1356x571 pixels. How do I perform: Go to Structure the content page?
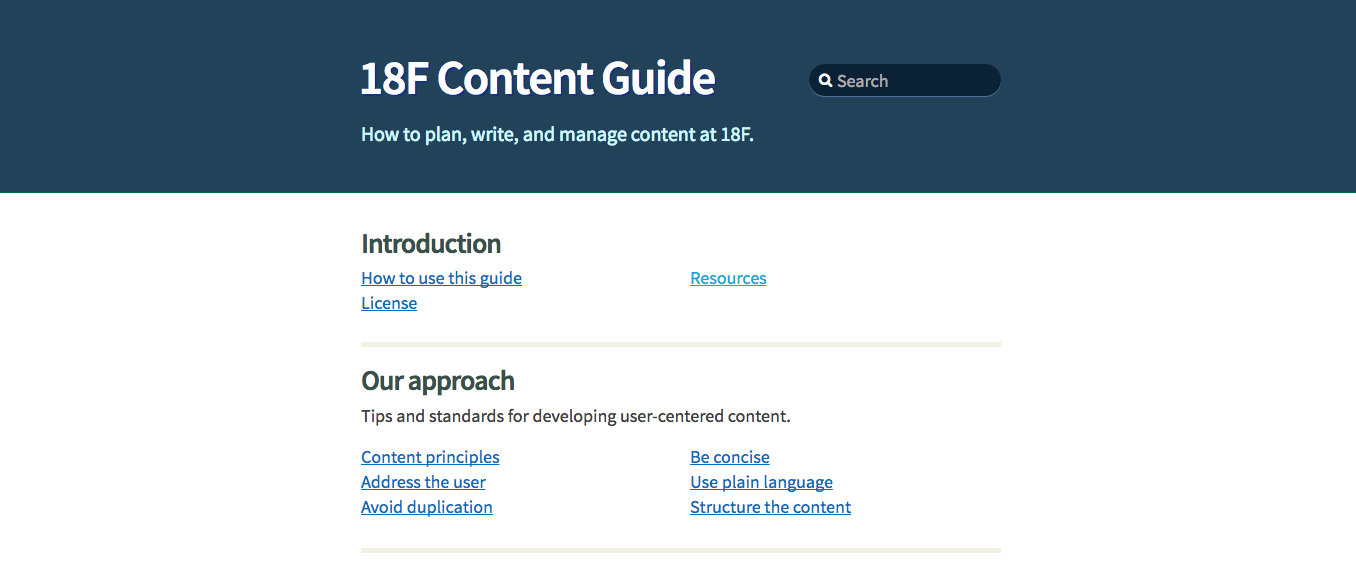770,507
